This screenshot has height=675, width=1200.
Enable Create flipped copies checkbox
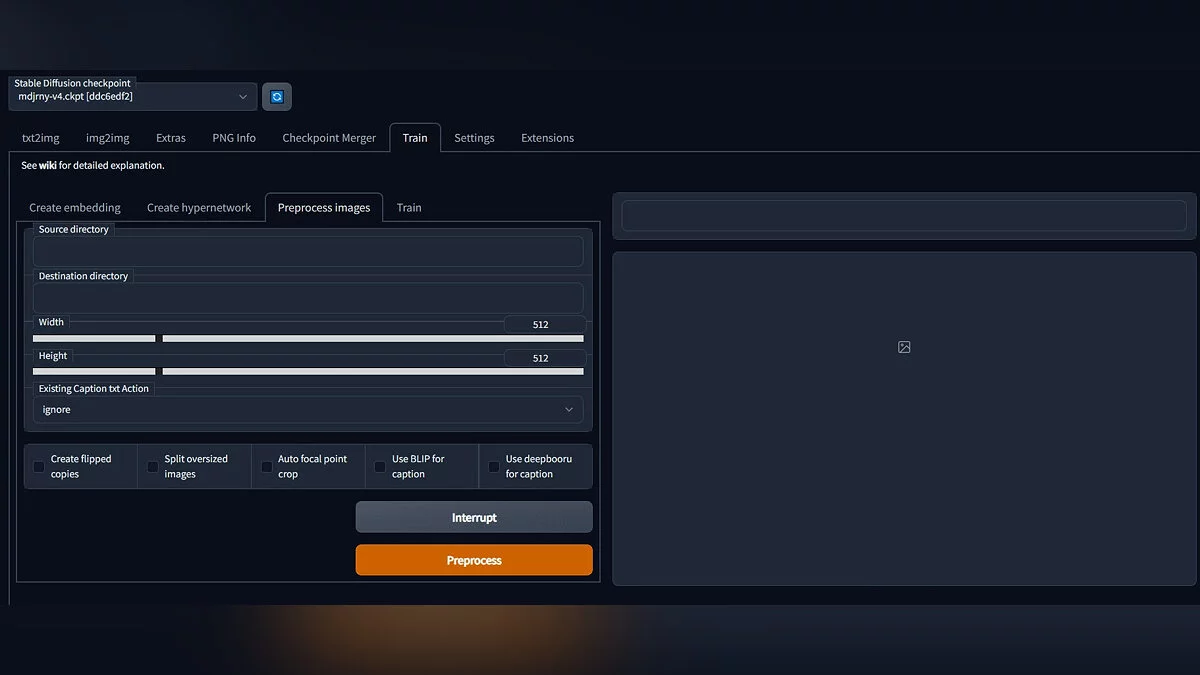click(x=39, y=467)
